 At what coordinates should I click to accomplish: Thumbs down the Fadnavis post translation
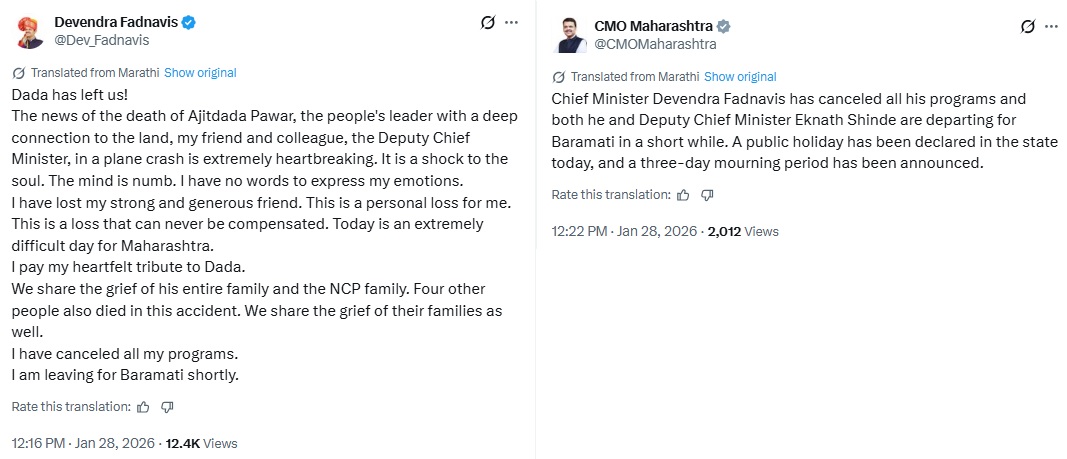pos(167,407)
